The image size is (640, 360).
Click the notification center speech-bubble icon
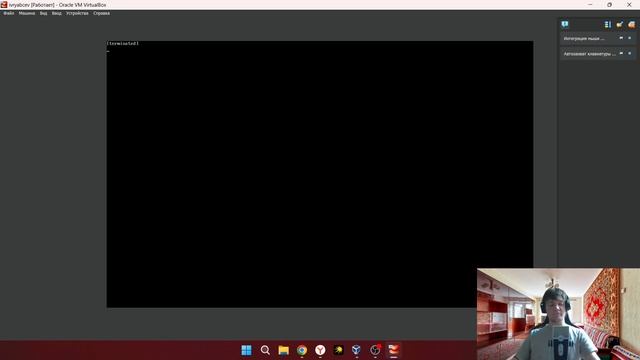point(565,24)
